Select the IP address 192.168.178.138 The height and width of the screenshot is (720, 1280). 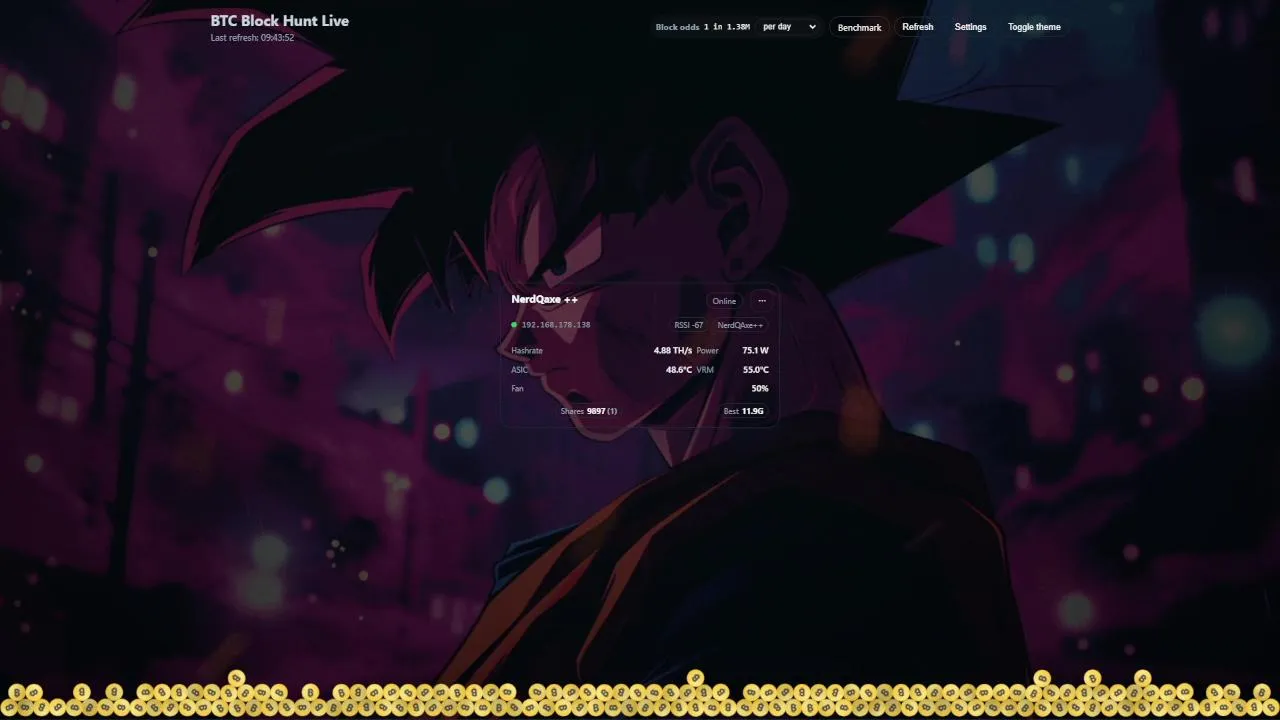pos(556,325)
